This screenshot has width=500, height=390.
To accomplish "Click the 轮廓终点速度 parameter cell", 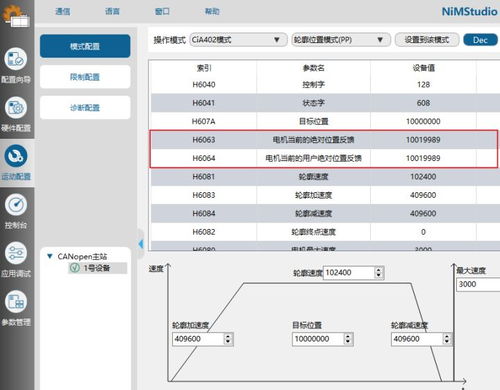I will 313,232.
